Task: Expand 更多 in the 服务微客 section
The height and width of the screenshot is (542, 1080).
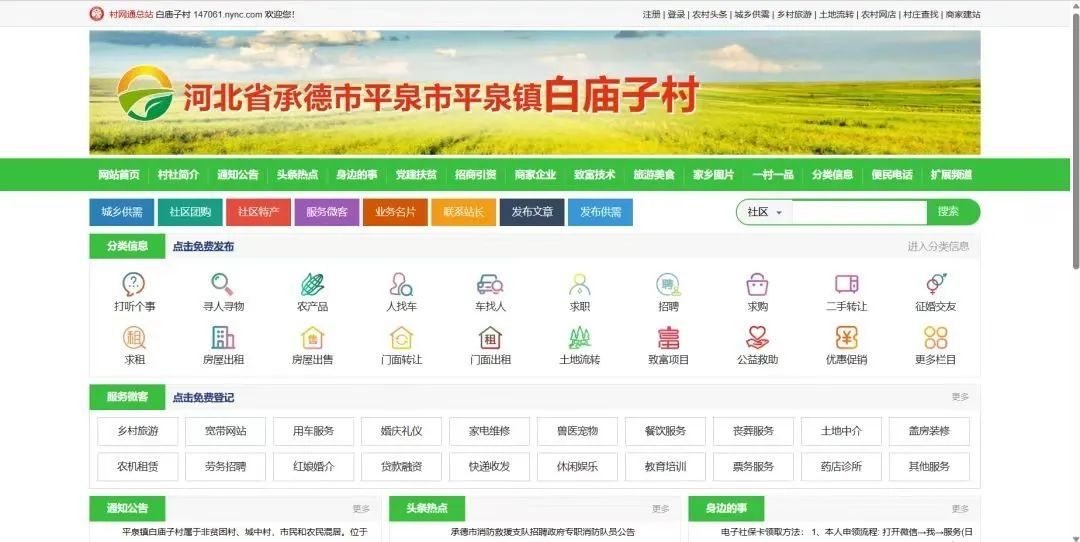Action: (960, 397)
